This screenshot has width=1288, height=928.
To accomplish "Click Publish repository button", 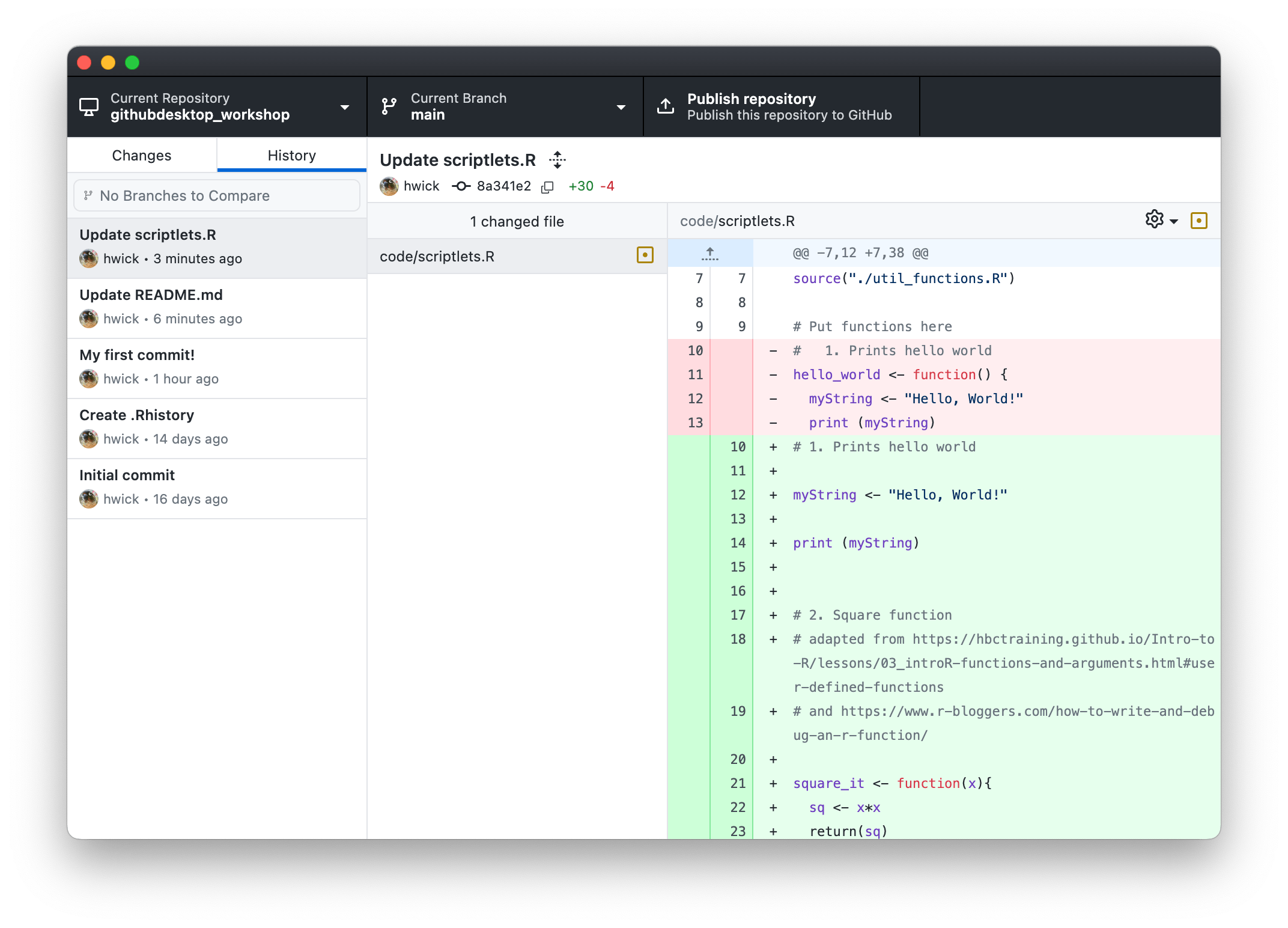I will [781, 107].
